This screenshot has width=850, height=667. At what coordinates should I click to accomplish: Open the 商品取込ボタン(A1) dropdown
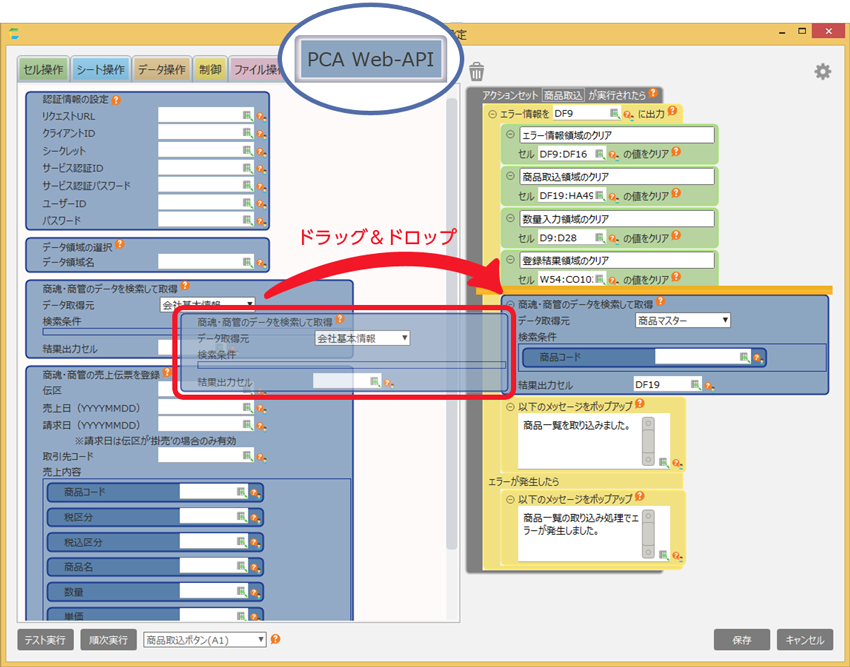[x=204, y=640]
